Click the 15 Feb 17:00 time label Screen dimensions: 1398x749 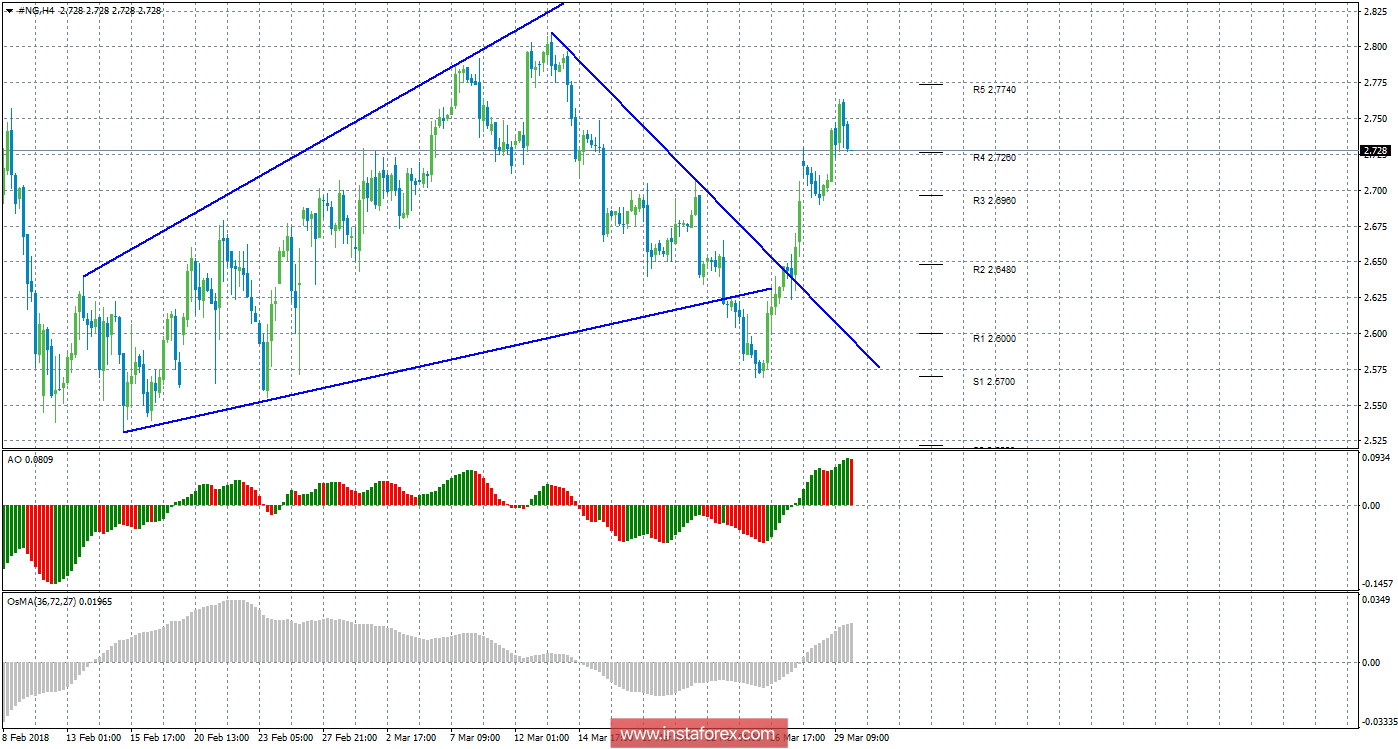[x=158, y=738]
